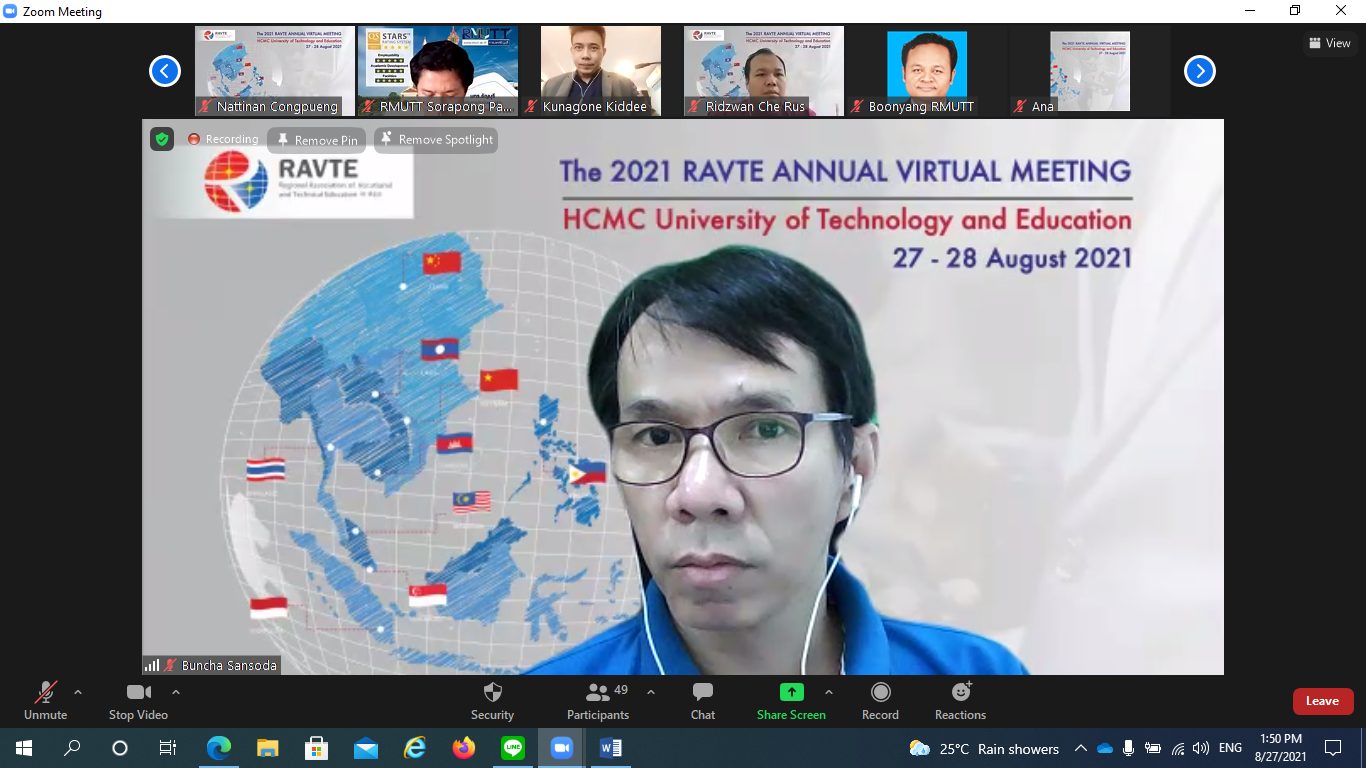Select Ridzwan Che Rus's video thumbnail
This screenshot has width=1366, height=768.
coord(764,71)
